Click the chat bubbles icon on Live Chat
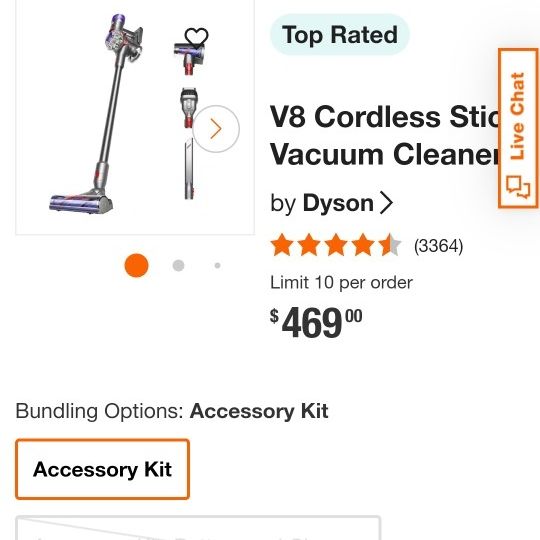The width and height of the screenshot is (540, 540). 518,187
